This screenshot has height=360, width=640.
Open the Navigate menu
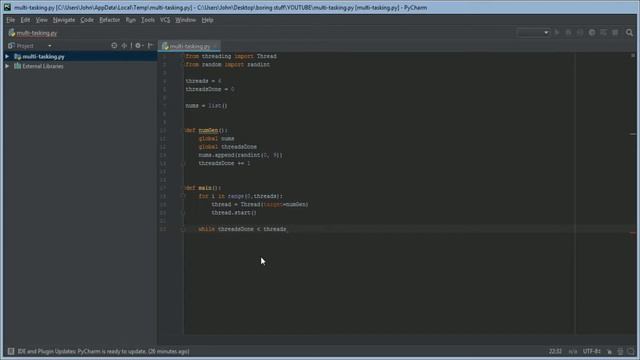[64, 20]
